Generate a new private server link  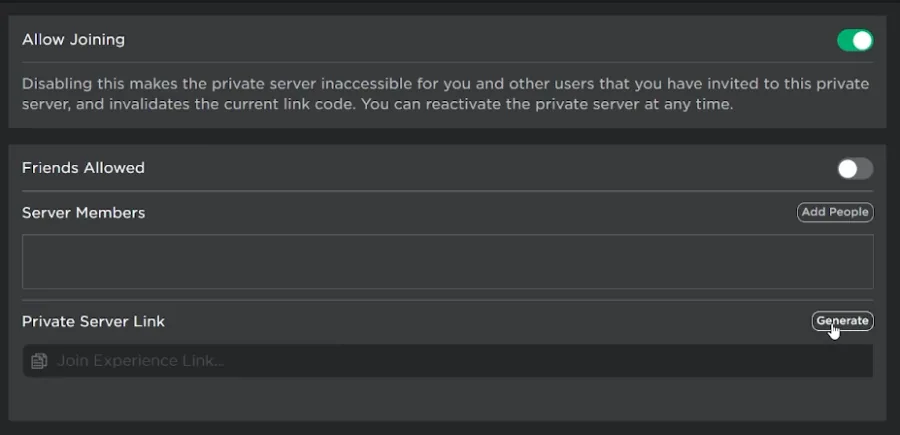(842, 321)
